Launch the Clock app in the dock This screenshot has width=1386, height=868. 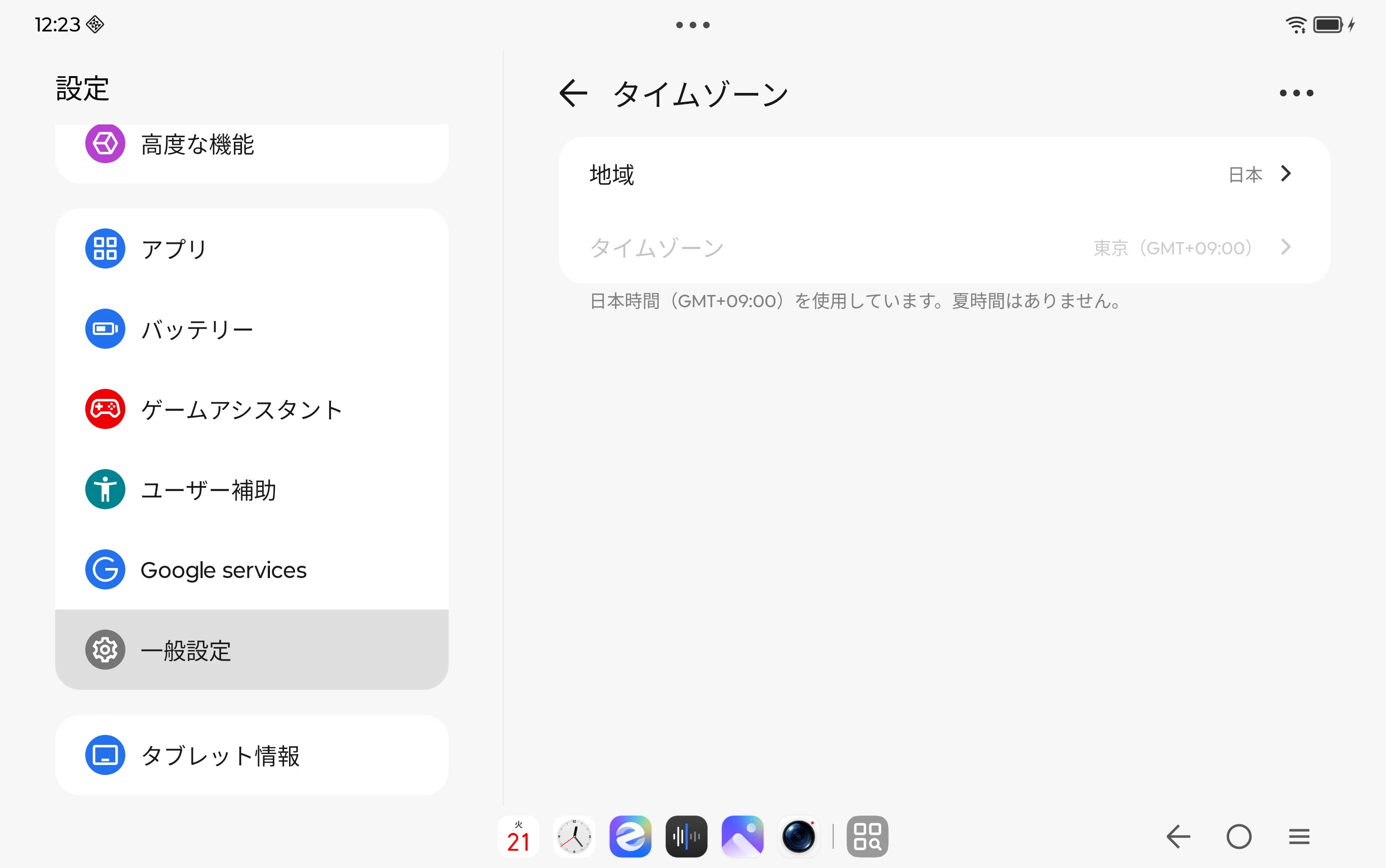[x=574, y=837]
